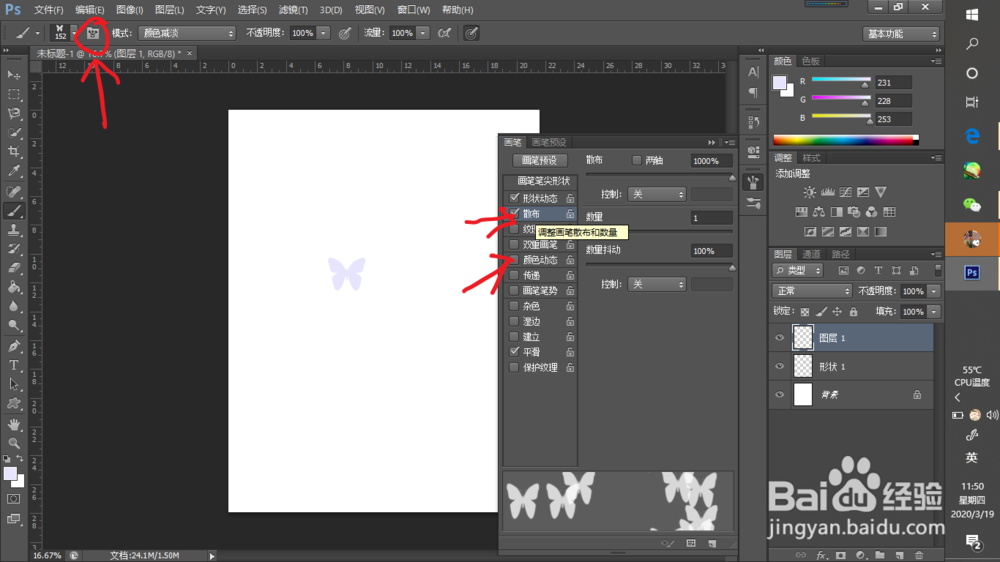This screenshot has width=1000, height=562.
Task: Open the Opacity dropdown in options bar
Action: (323, 33)
